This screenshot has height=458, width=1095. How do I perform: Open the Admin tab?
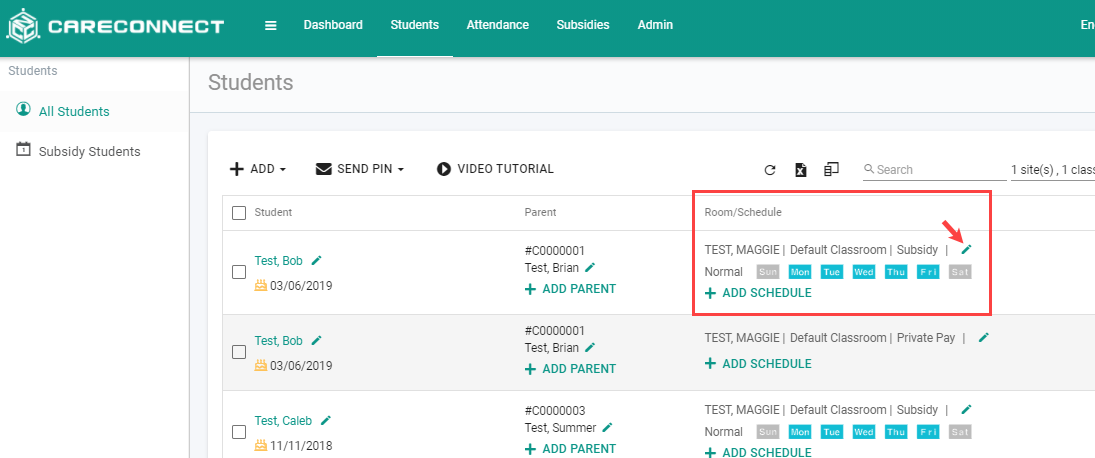click(655, 25)
